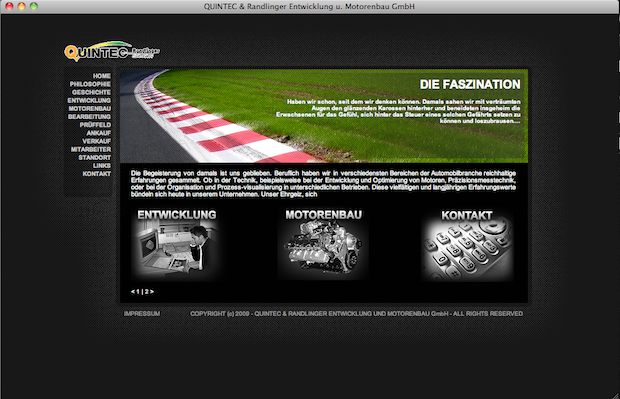Viewport: 620px width, 399px height.
Task: Select Kontakt in the sidebar menu
Action: 97,174
